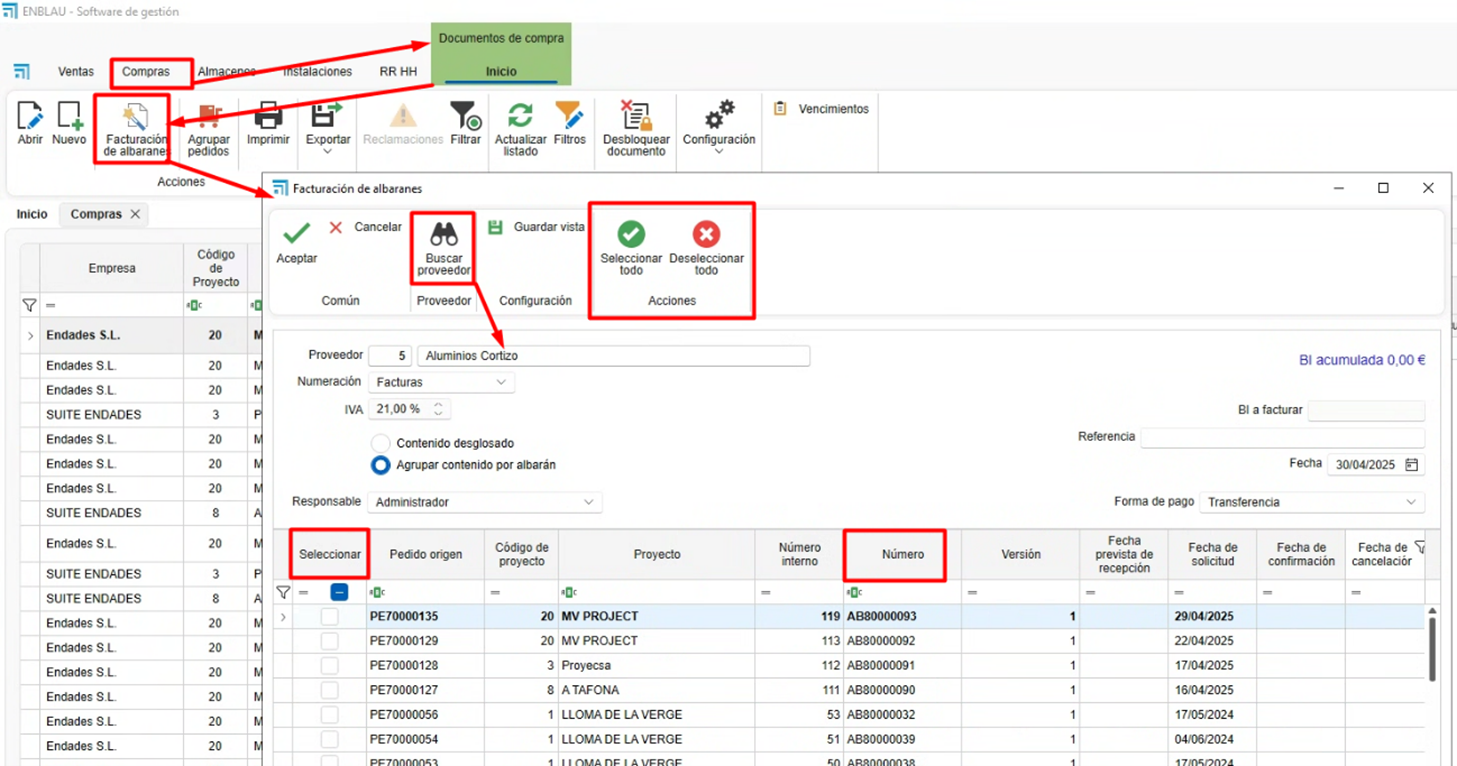Close the Compras tab with its X
The height and width of the screenshot is (766, 1457).
pos(135,214)
